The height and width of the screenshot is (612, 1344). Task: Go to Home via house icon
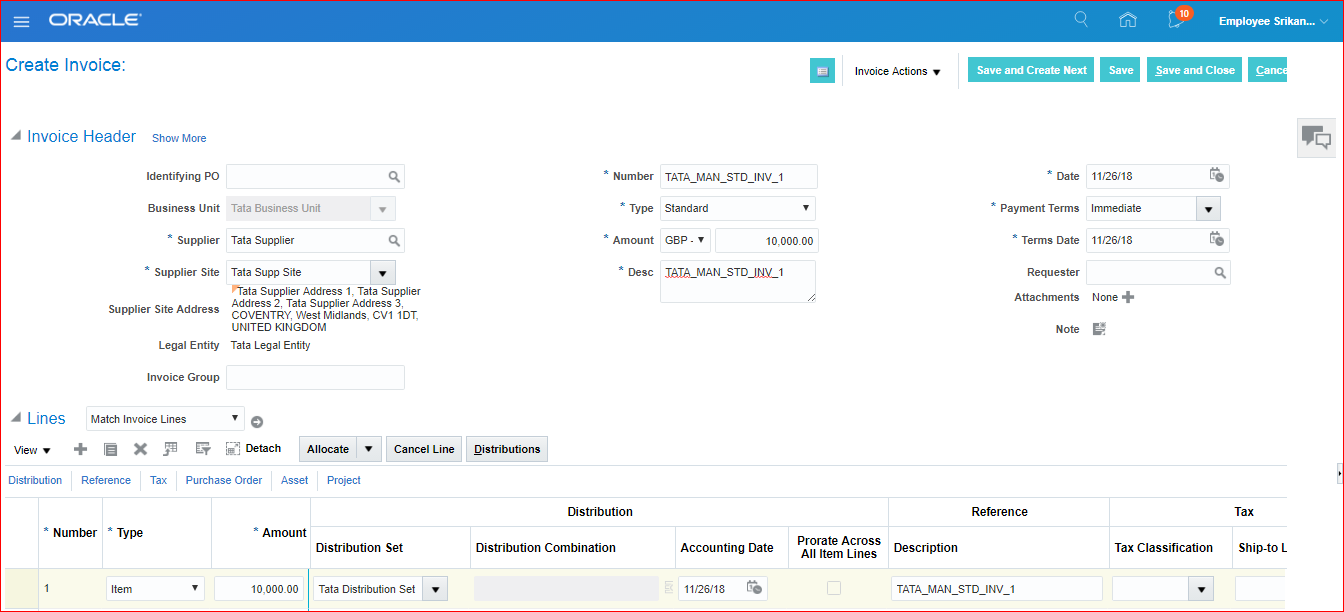click(x=1128, y=20)
